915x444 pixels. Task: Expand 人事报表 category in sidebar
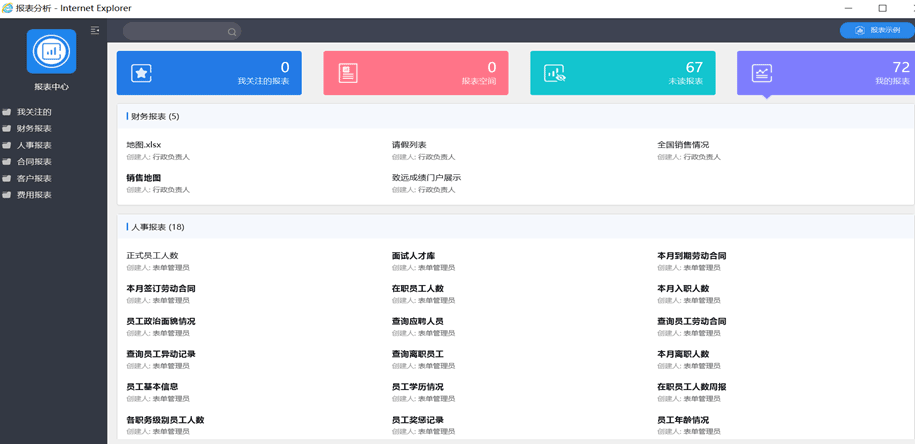[34, 145]
